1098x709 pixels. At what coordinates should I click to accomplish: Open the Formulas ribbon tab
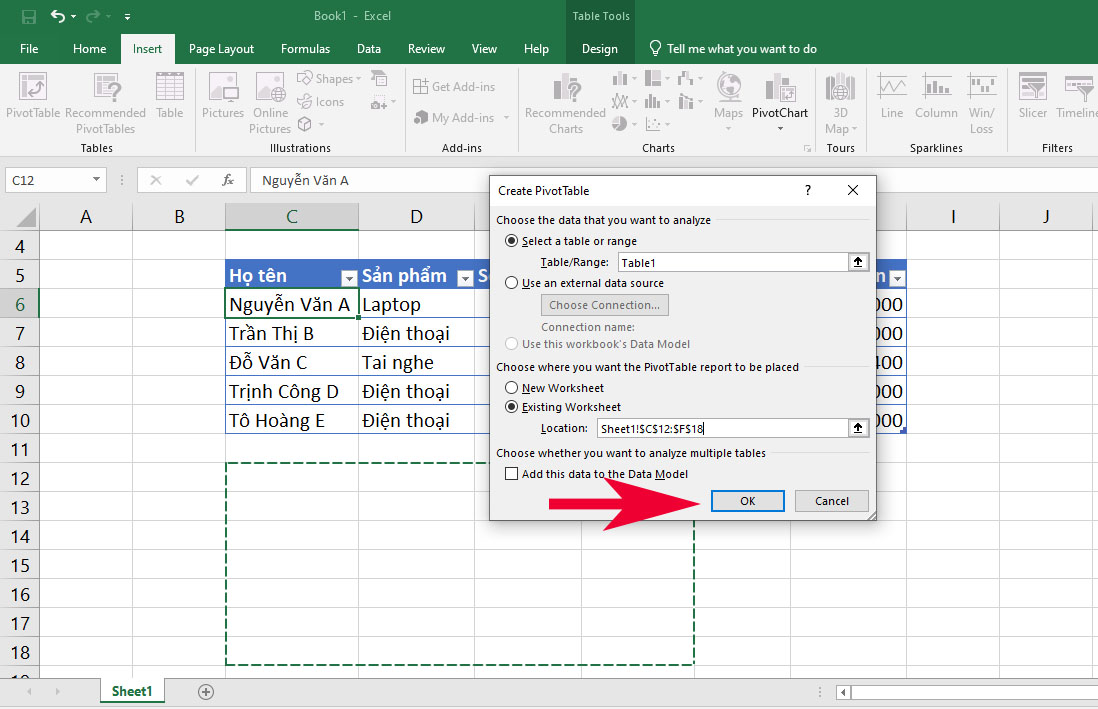click(x=305, y=48)
